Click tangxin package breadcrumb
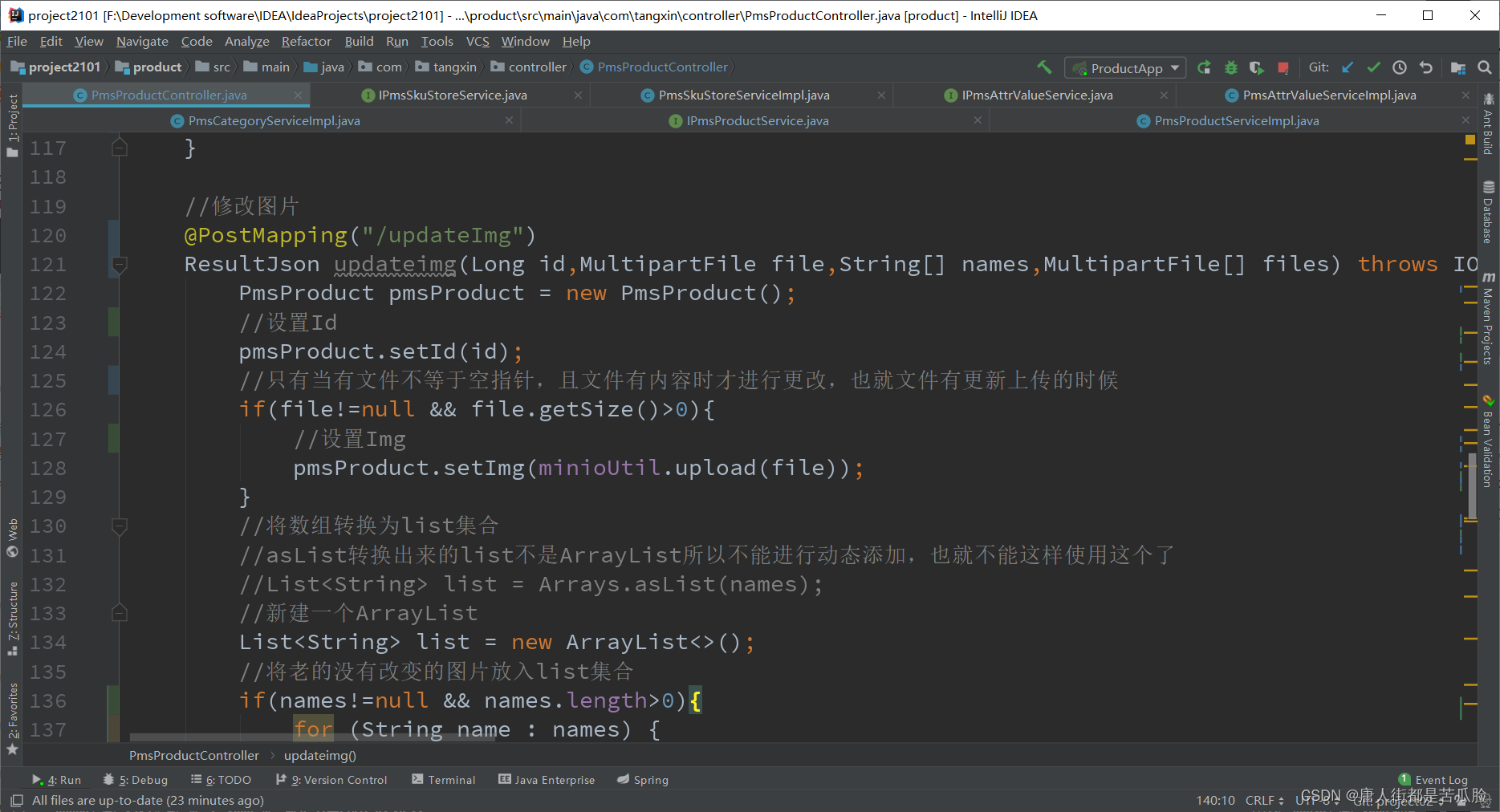The image size is (1500, 812). point(446,67)
